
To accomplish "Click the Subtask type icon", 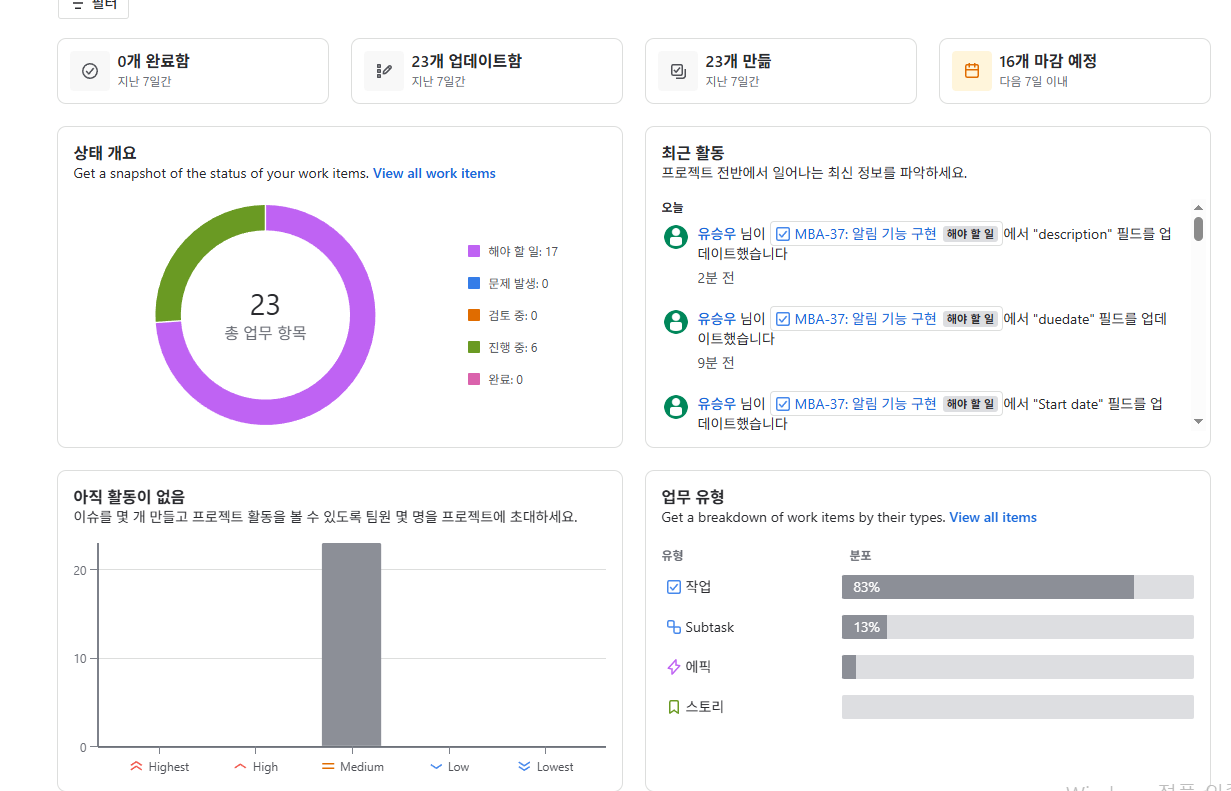I will tap(673, 627).
